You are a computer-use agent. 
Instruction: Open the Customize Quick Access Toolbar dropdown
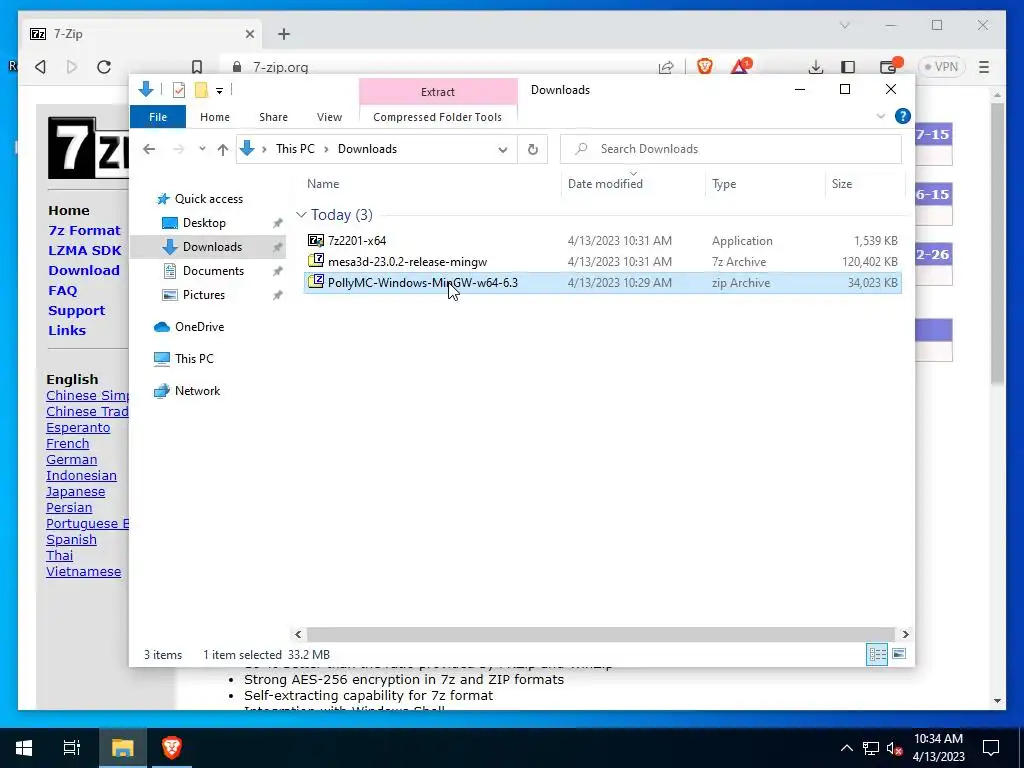(x=219, y=91)
